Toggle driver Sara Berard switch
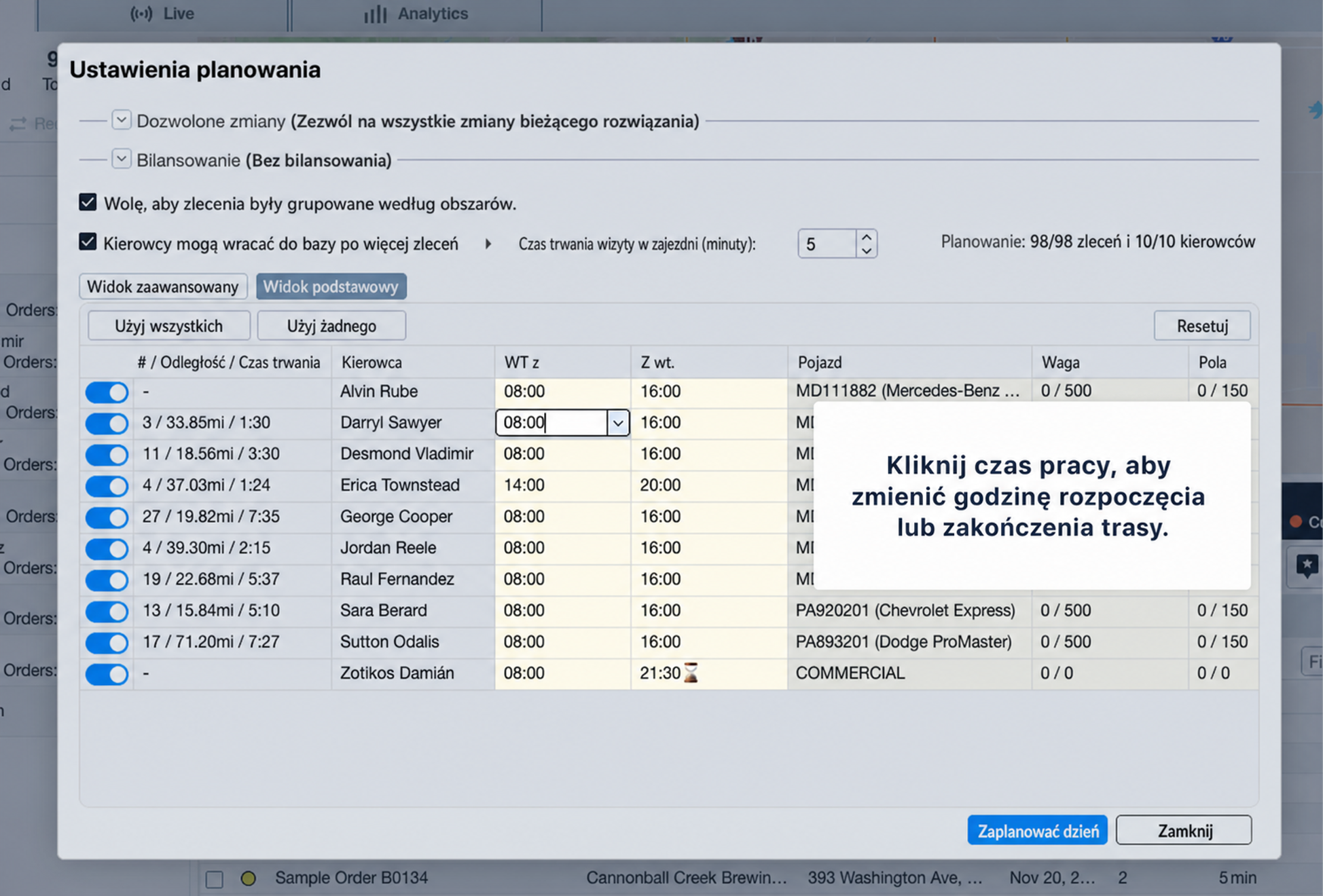This screenshot has width=1323, height=896. (x=107, y=611)
